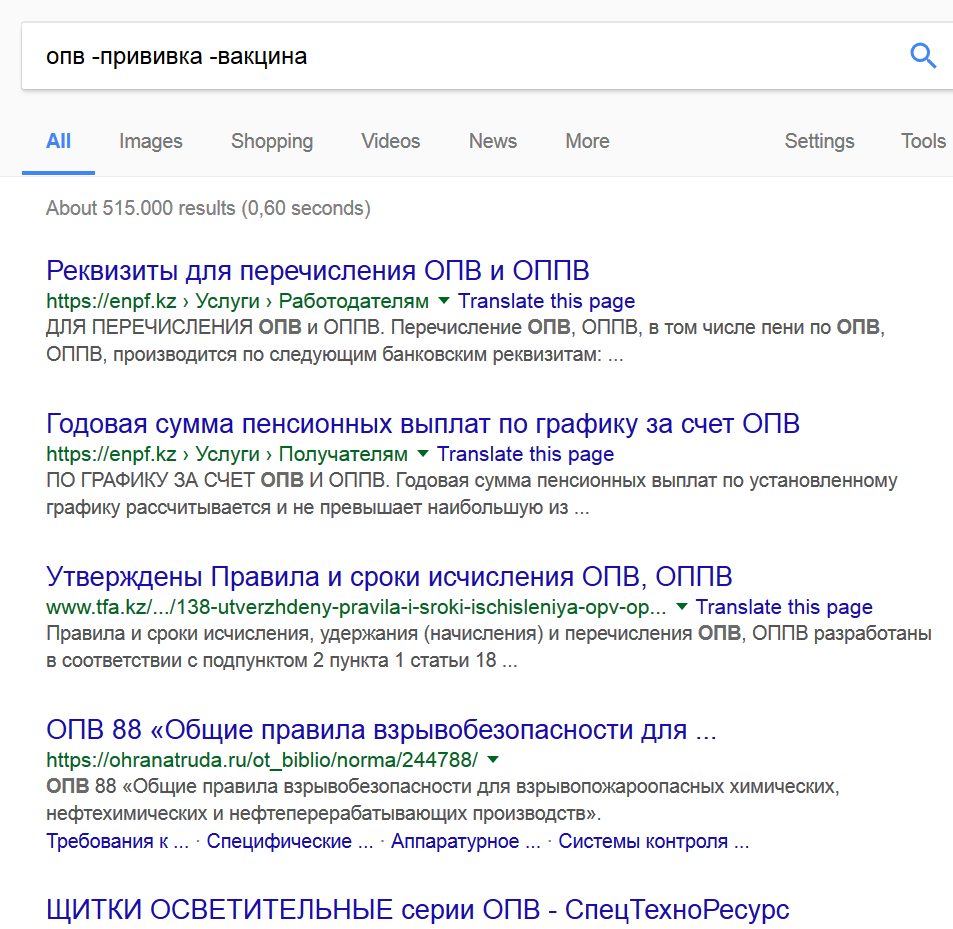The height and width of the screenshot is (929, 953).
Task: Open 'Утверждены Правила и сроки исчисления' result
Action: [389, 576]
